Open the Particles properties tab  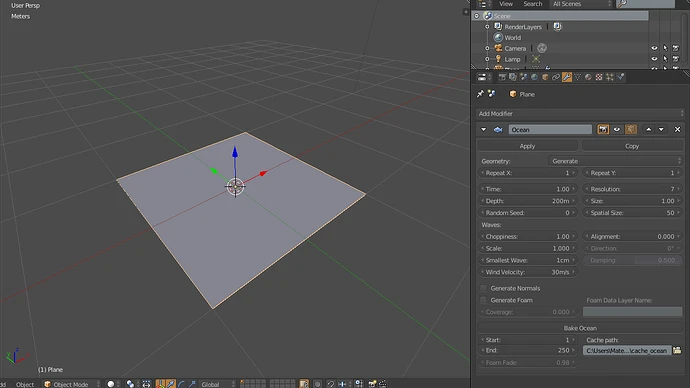click(609, 77)
